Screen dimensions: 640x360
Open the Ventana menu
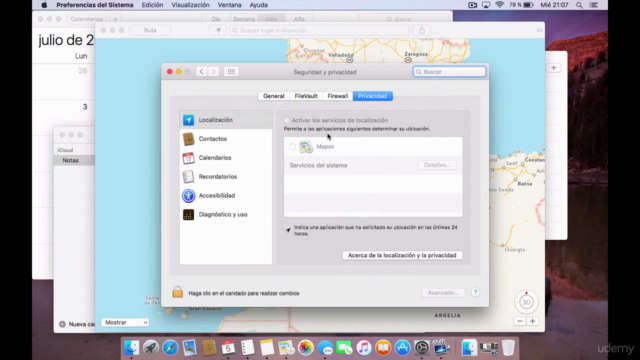(229, 5)
